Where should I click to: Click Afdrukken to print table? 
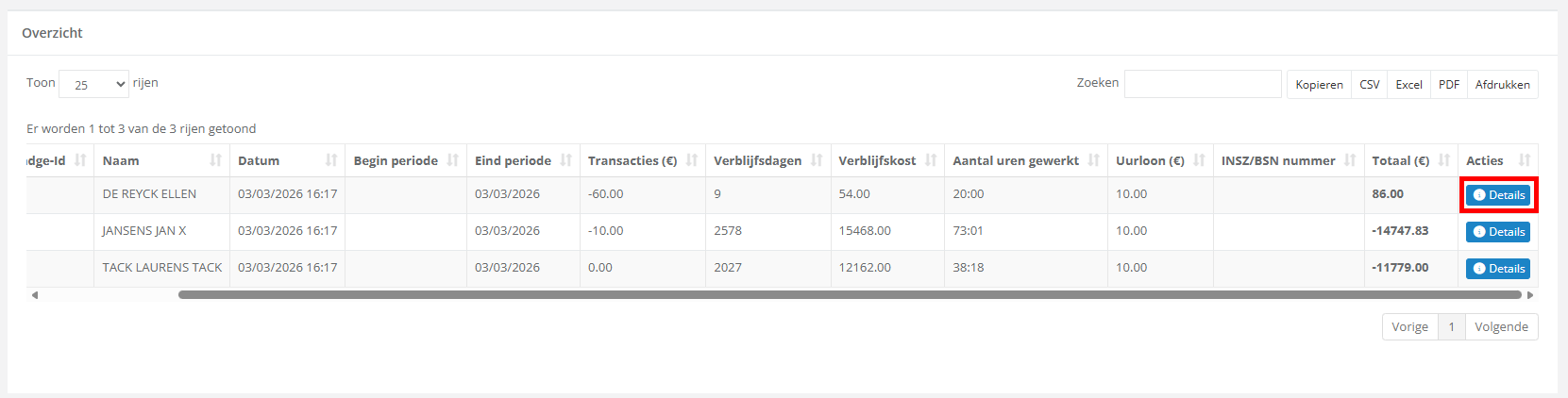click(1502, 84)
